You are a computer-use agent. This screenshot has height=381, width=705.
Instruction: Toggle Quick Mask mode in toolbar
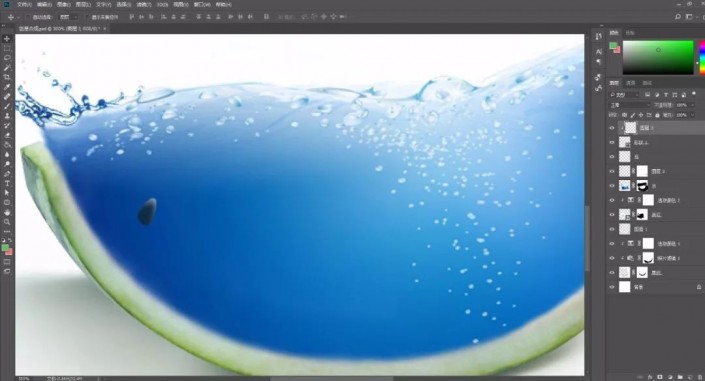(x=7, y=262)
